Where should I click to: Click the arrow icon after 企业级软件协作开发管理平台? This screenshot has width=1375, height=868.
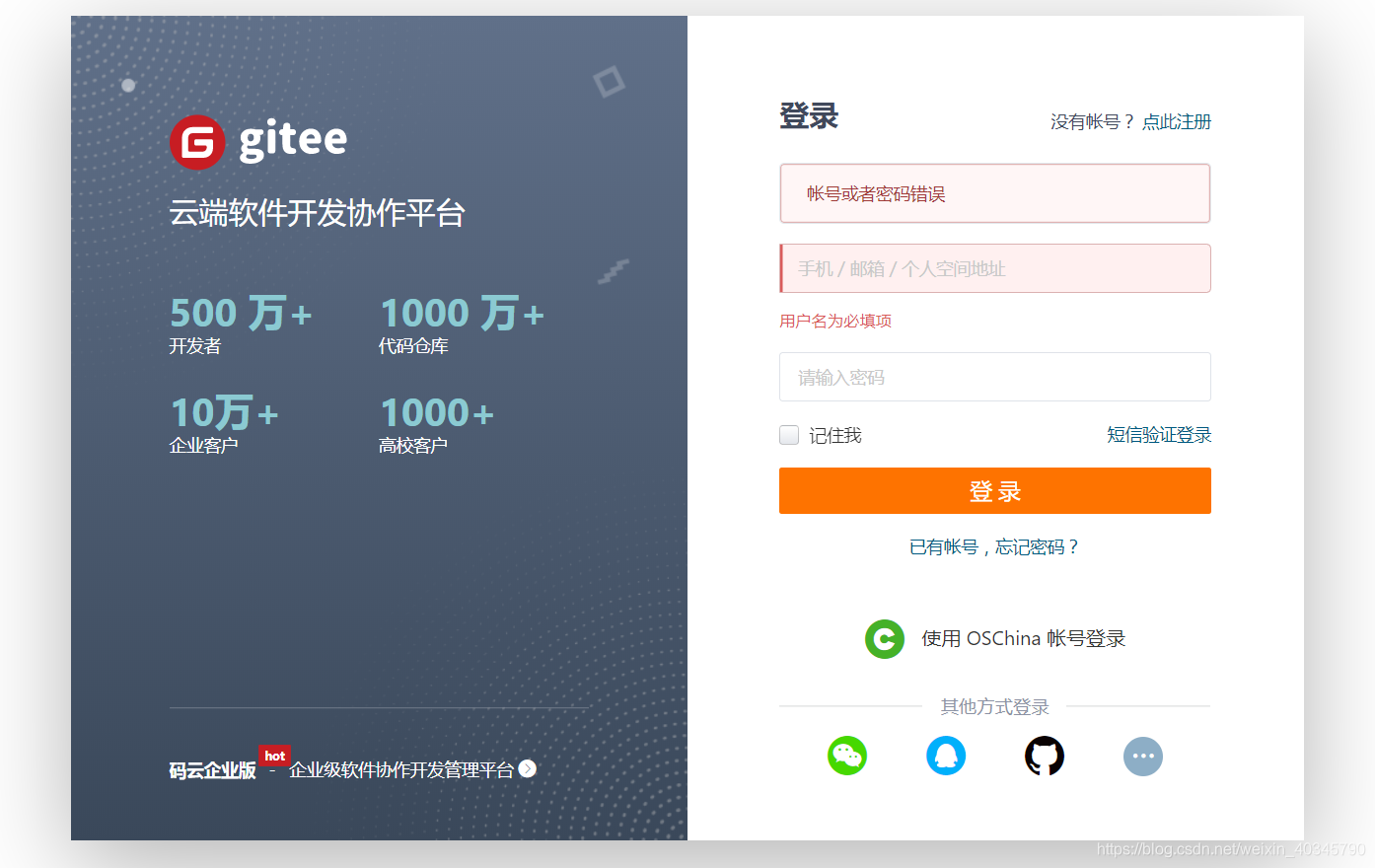click(x=527, y=769)
